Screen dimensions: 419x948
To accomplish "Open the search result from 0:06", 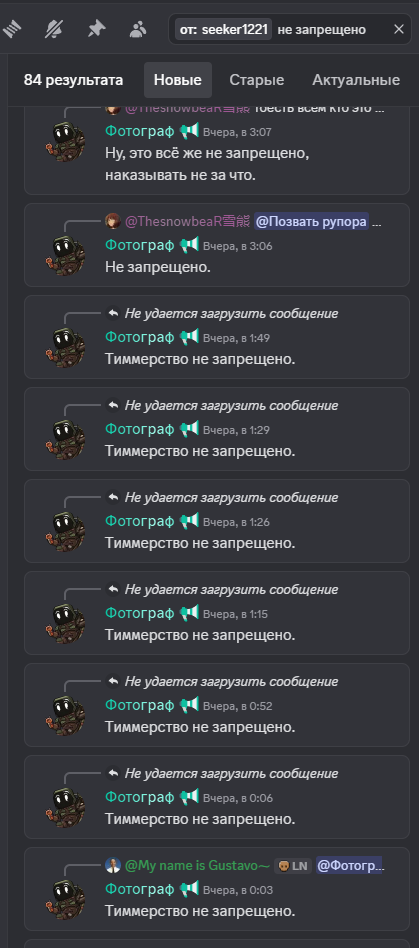I will click(216, 797).
